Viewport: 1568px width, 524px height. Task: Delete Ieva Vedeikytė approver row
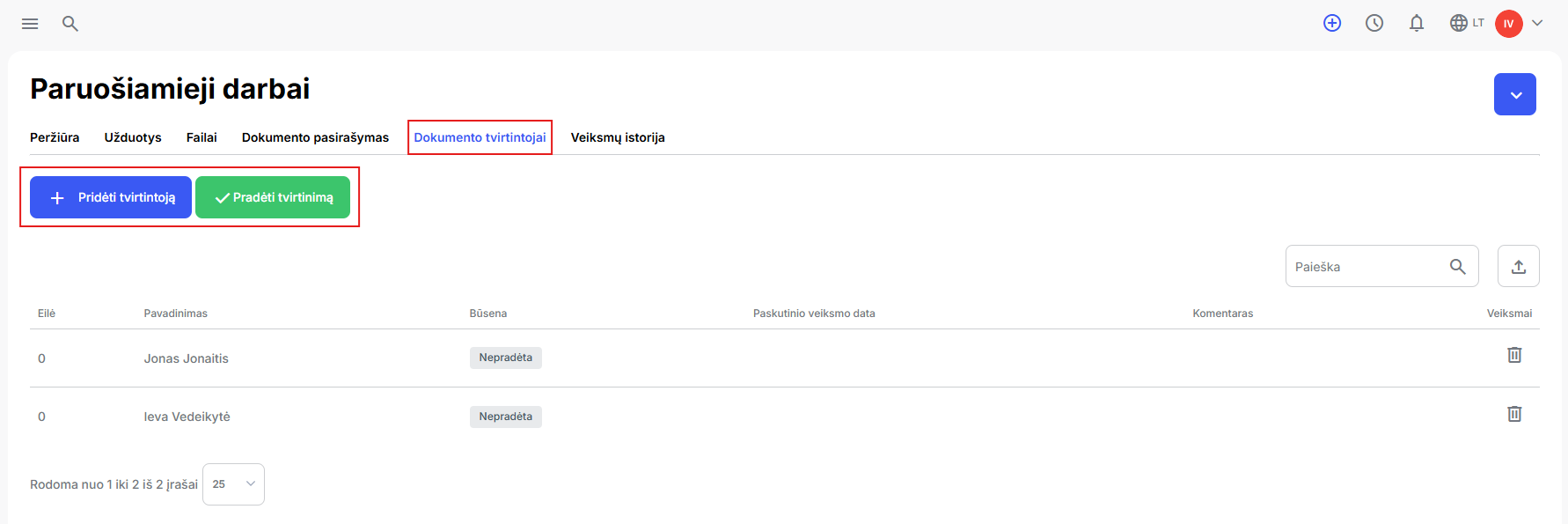(1514, 414)
